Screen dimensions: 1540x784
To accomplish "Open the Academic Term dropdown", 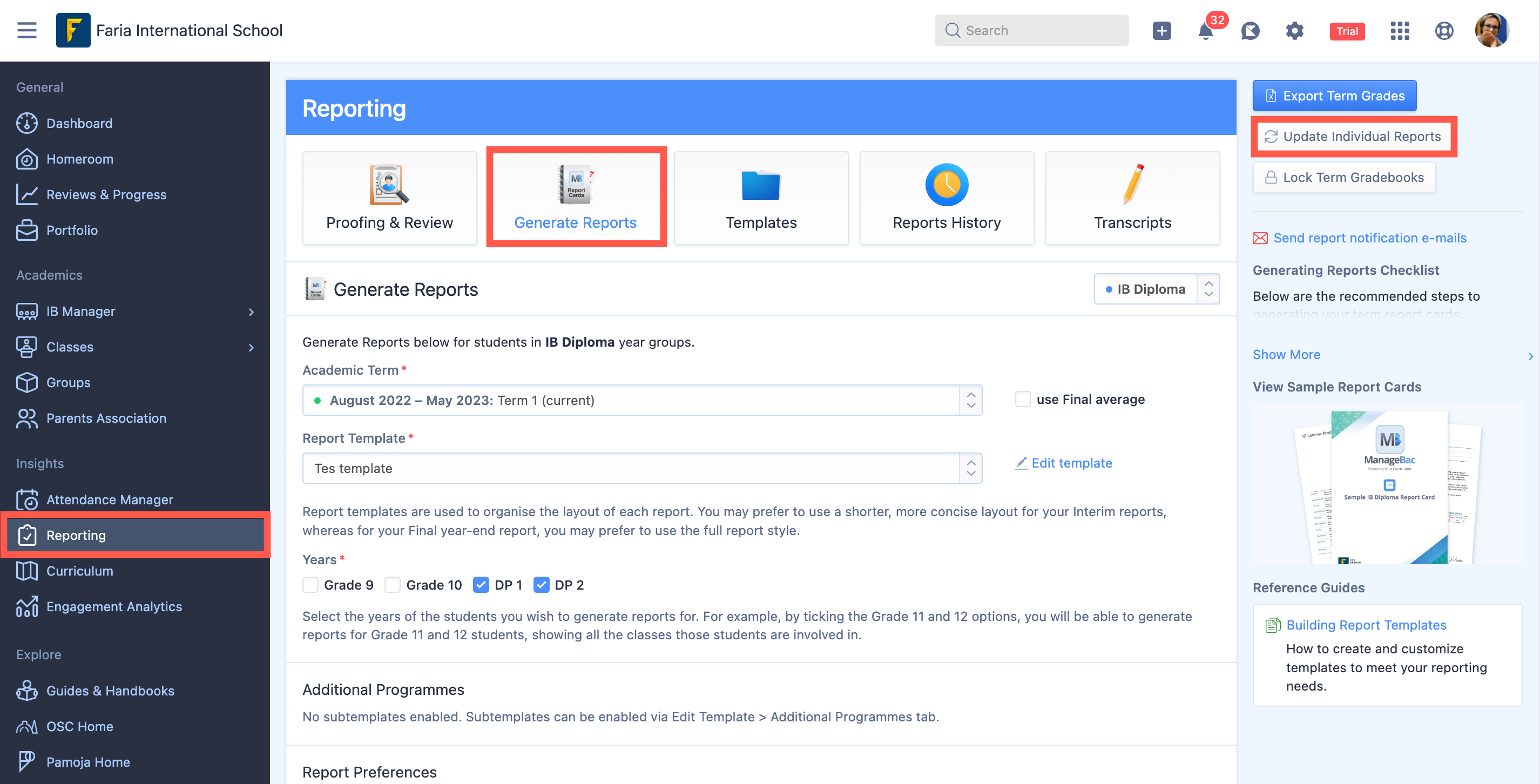I will 642,400.
